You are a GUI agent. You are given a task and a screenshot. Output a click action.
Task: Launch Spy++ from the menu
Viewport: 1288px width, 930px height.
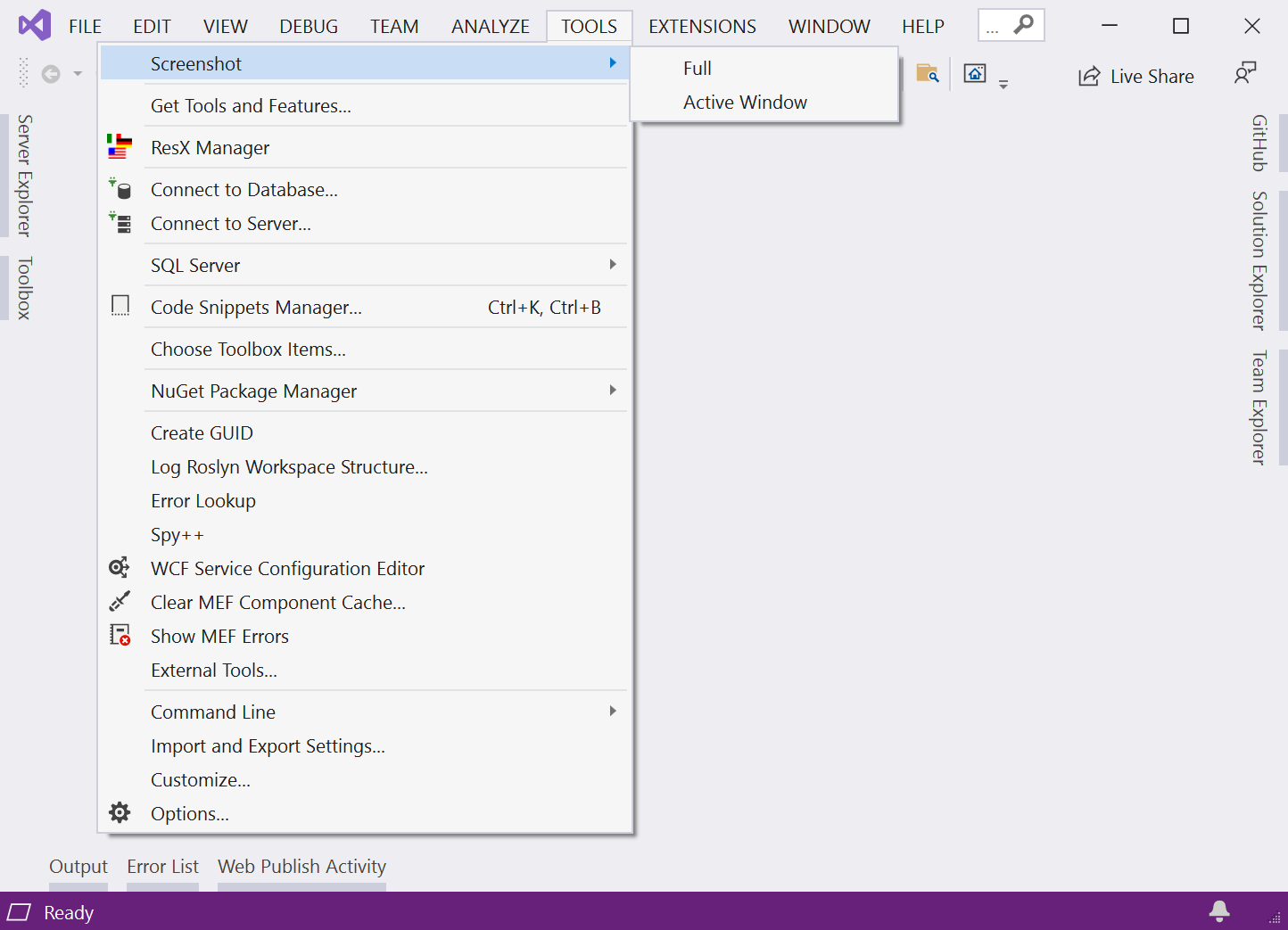364,534
